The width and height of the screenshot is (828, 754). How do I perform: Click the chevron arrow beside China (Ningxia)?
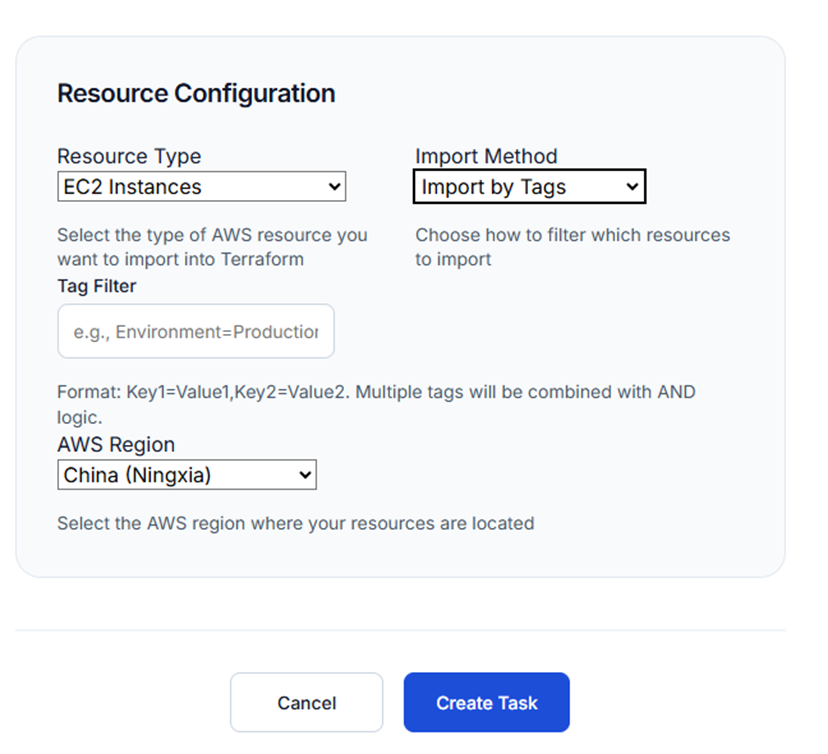(305, 475)
